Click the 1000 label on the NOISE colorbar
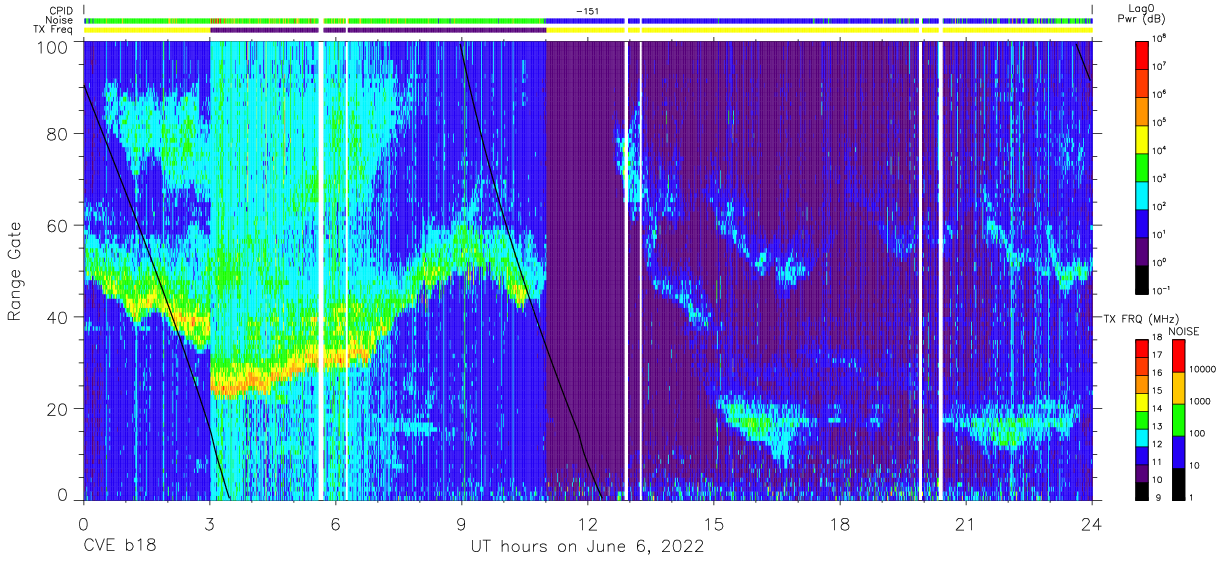The width and height of the screenshot is (1228, 567). coord(1200,400)
